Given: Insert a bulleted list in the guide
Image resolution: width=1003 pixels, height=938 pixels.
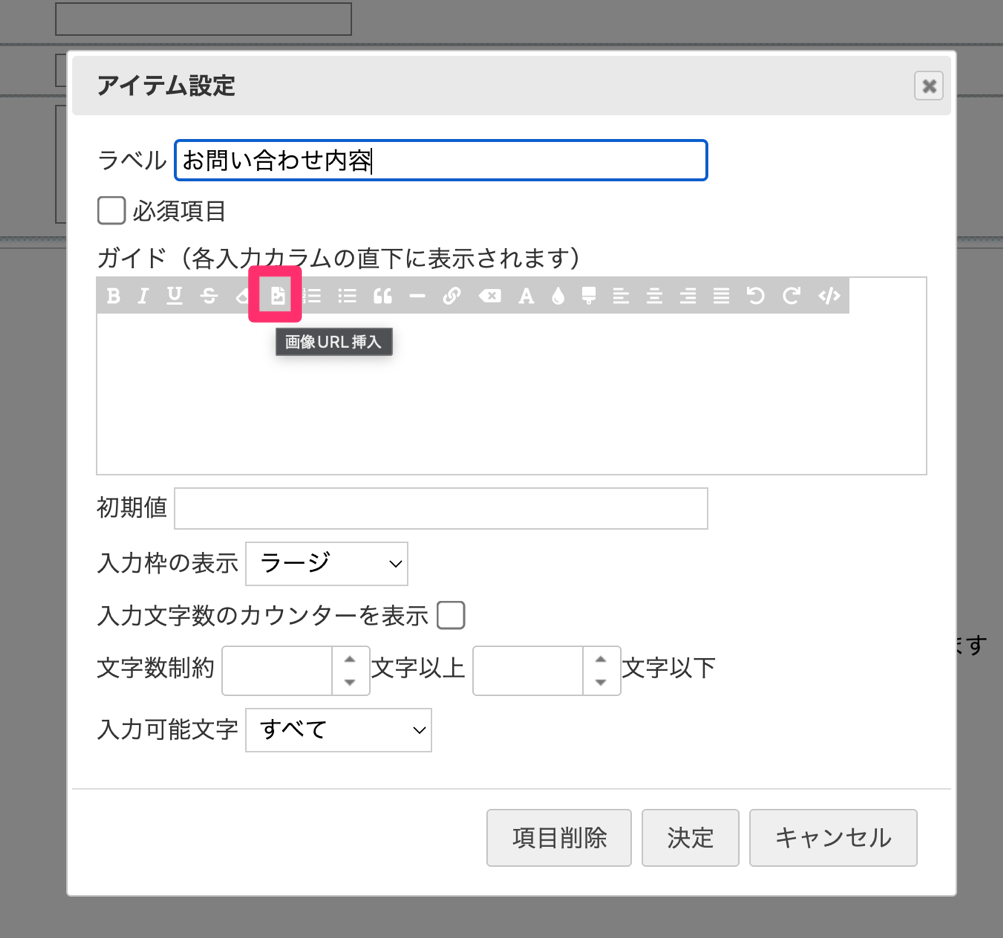Looking at the screenshot, I should (x=347, y=296).
